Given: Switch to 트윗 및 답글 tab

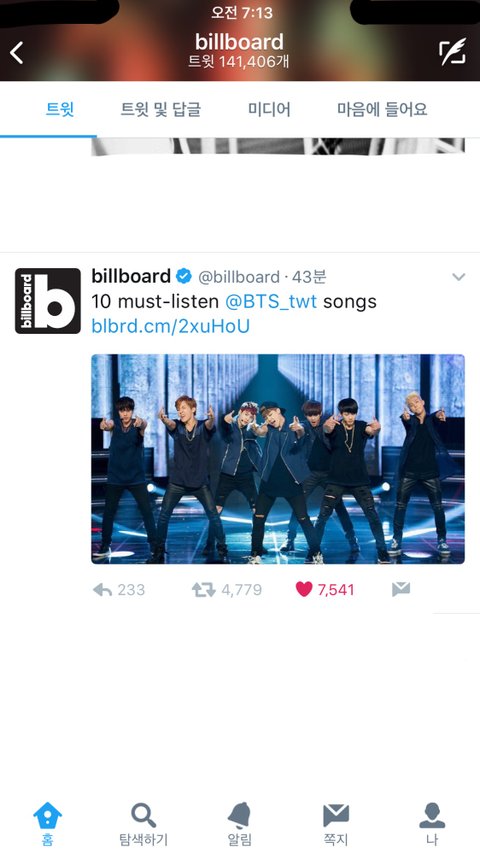Looking at the screenshot, I should [161, 110].
